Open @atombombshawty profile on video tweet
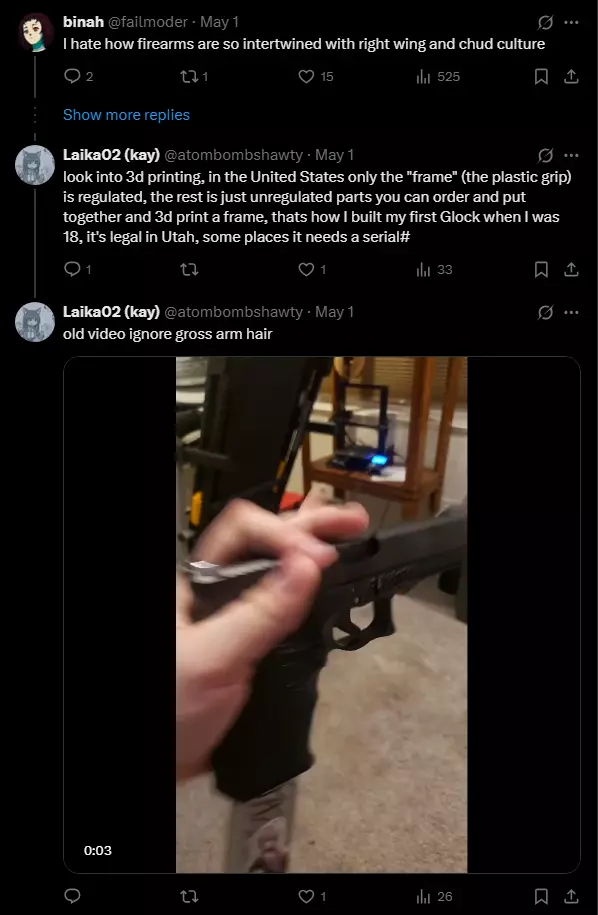 (233, 312)
